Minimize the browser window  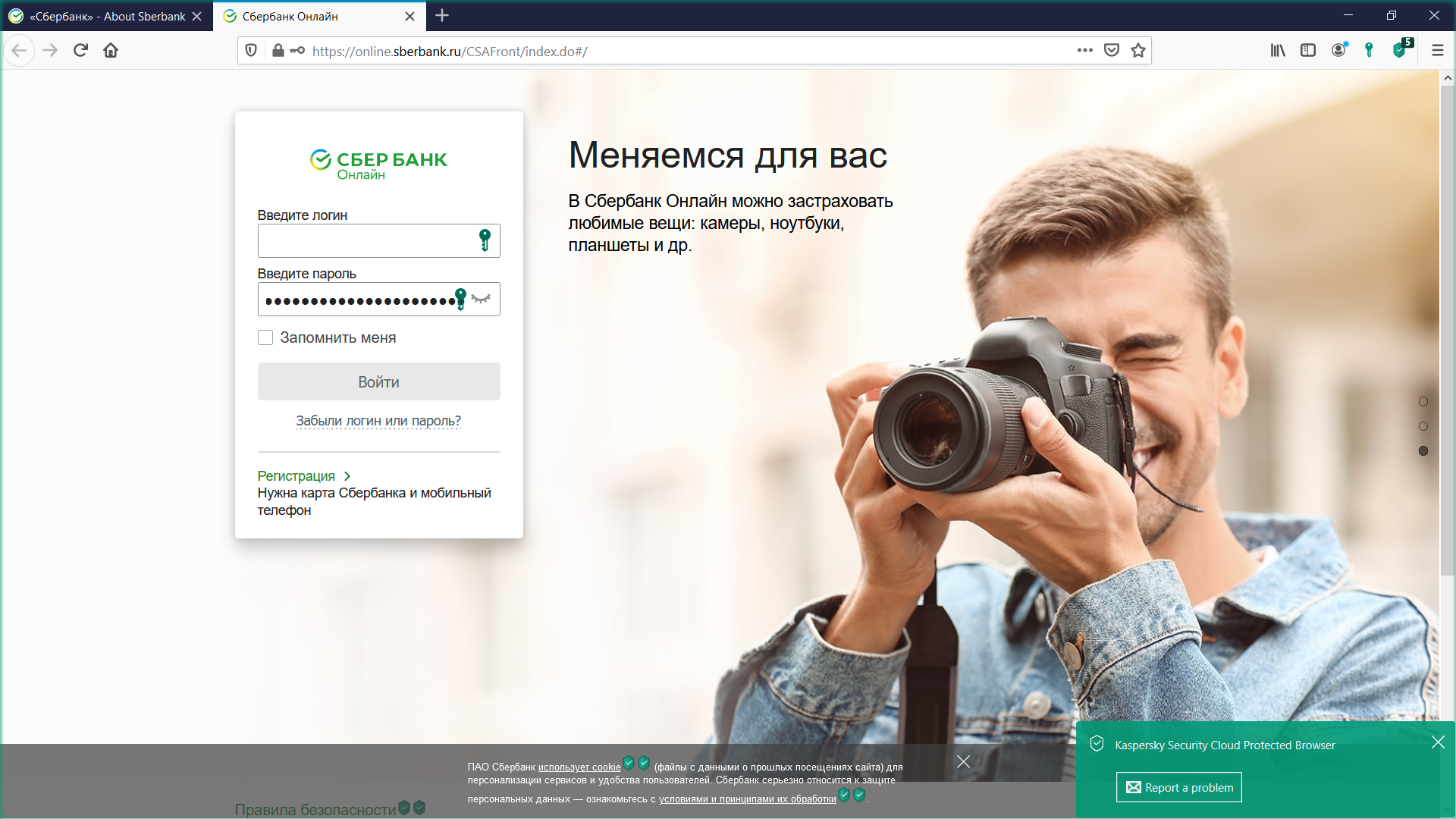(1348, 15)
